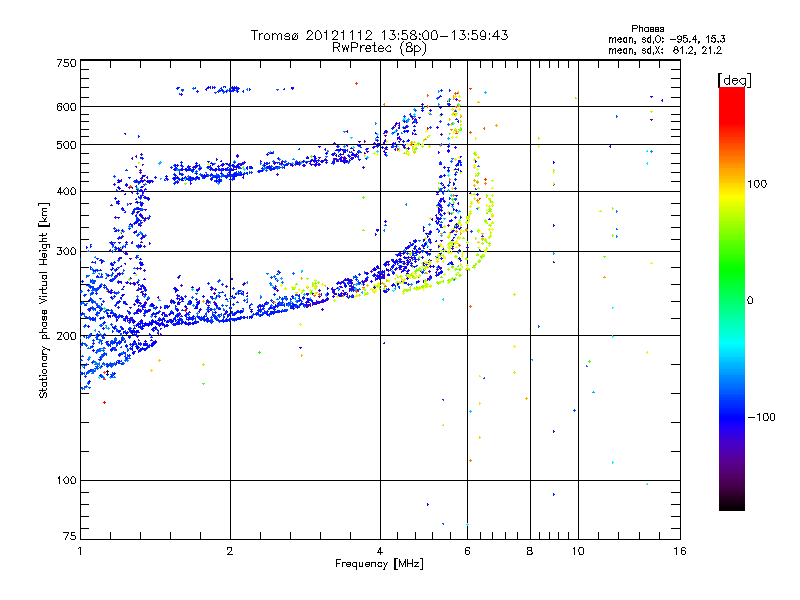Click the "Frequency [MHz]" axis label

coord(379,564)
